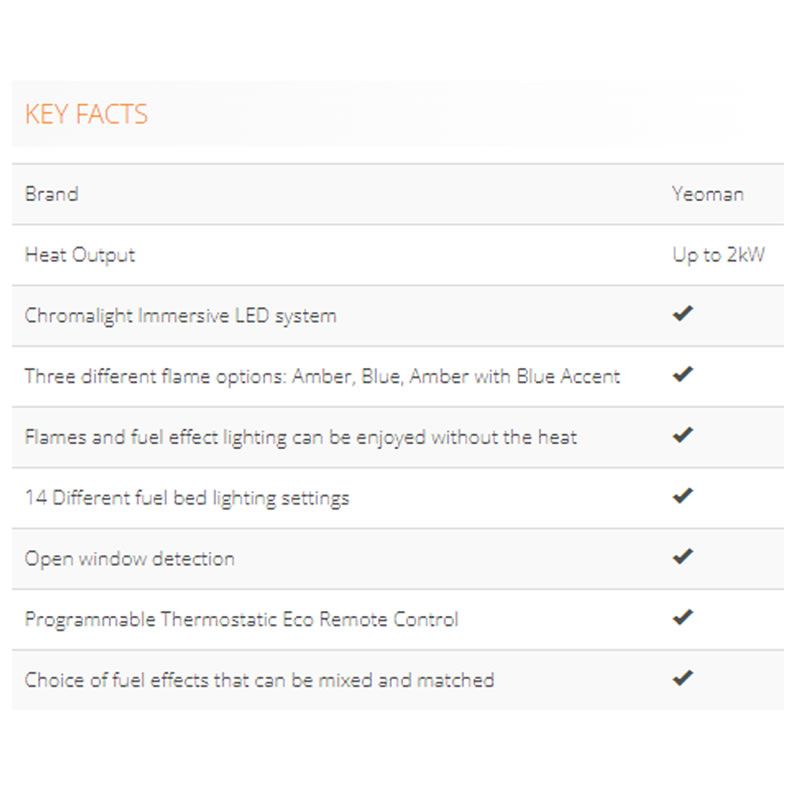800x800 pixels.
Task: Click the Chromalight Immersive LED system text
Action: [x=181, y=316]
